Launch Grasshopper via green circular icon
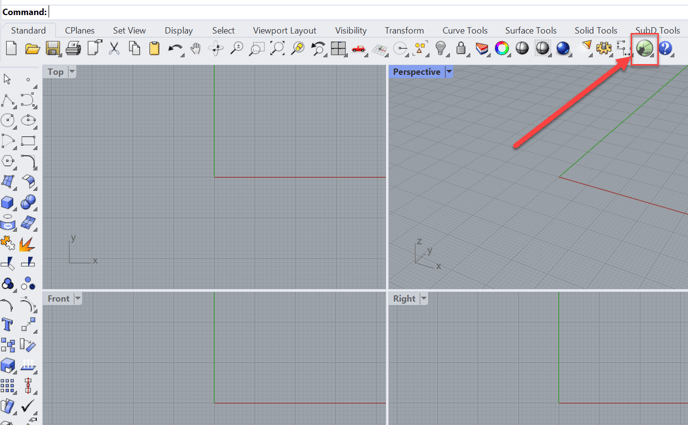The image size is (688, 425). 645,48
